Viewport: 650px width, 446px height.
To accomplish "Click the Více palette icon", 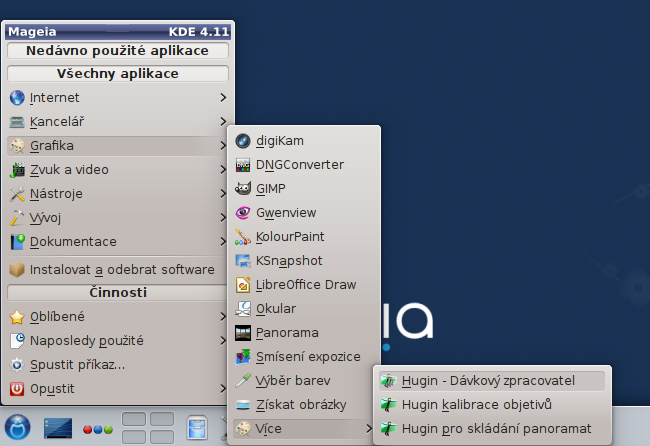I will click(x=243, y=429).
